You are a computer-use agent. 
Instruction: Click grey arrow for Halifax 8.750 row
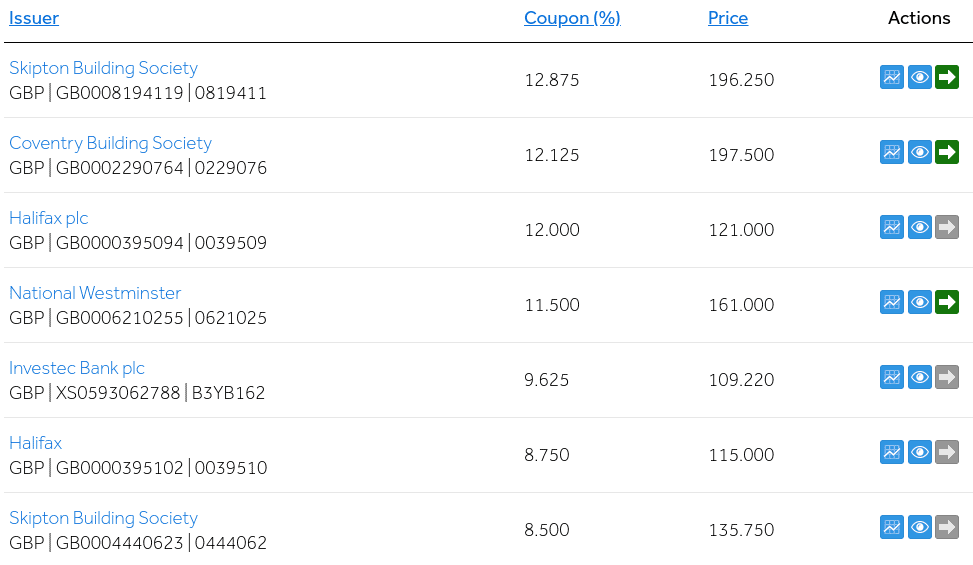(947, 453)
